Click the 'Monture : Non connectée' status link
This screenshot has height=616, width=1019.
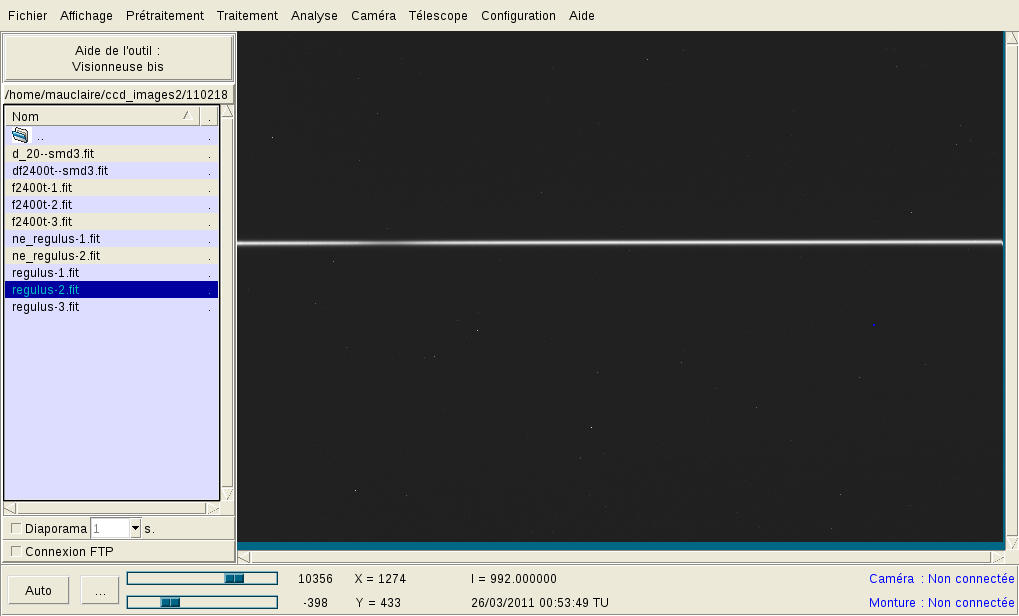coord(941,602)
